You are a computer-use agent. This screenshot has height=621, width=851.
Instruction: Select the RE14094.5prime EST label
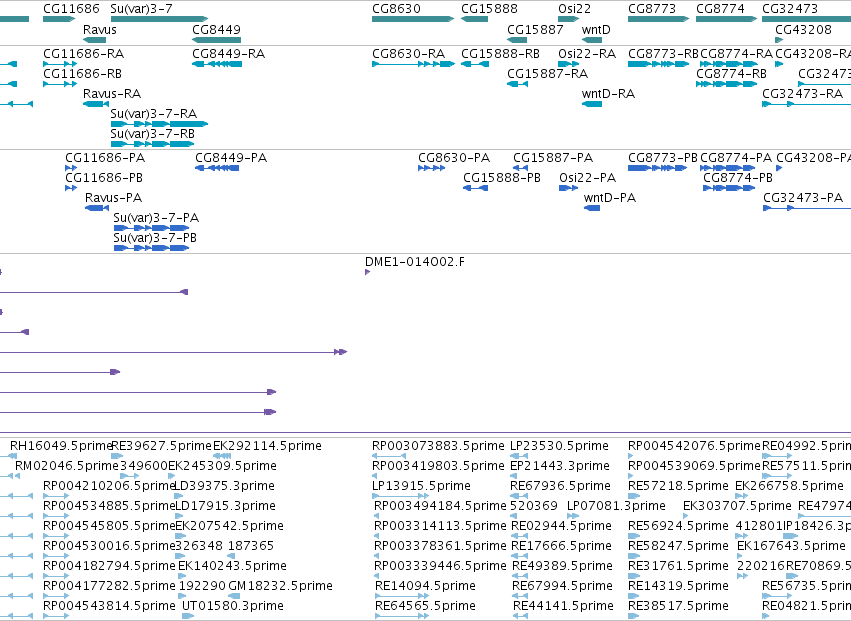point(426,586)
